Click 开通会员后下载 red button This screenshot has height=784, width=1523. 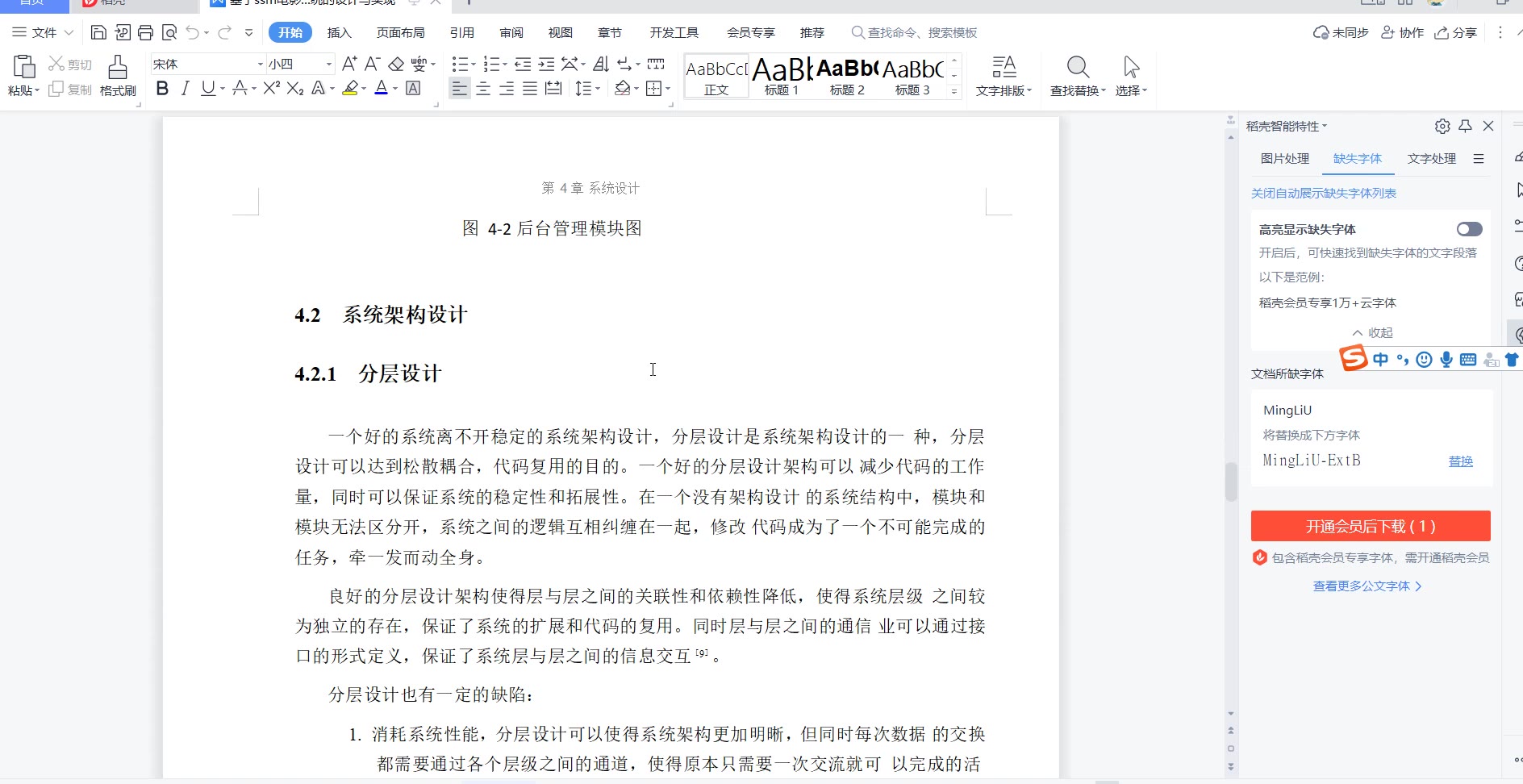point(1371,526)
